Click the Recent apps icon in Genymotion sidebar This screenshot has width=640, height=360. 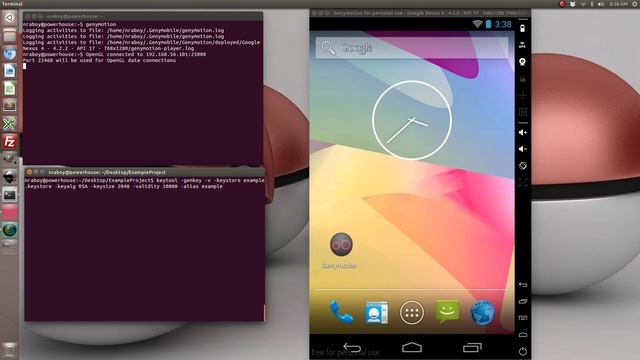[x=523, y=301]
